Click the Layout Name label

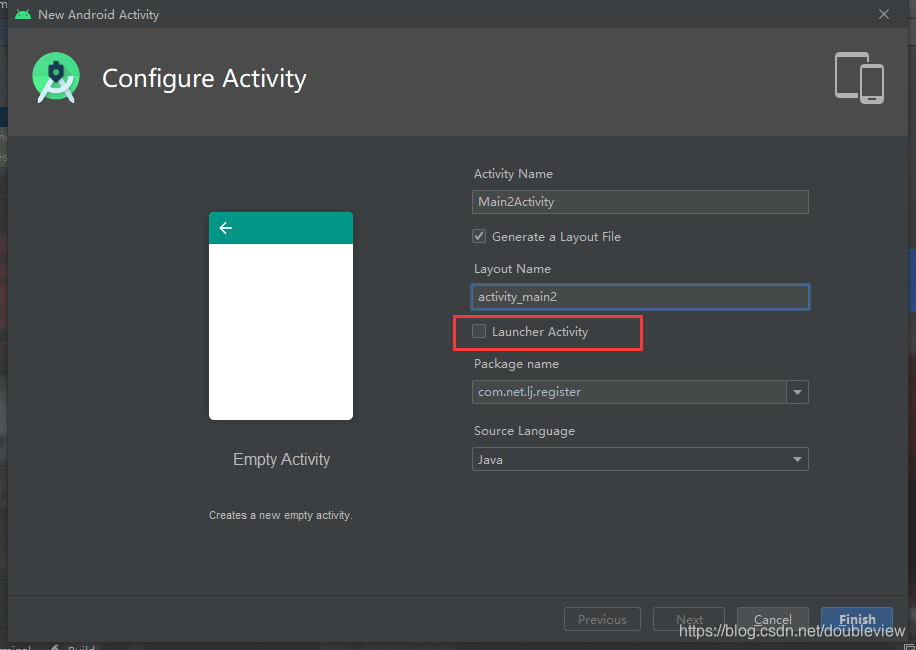click(x=512, y=269)
